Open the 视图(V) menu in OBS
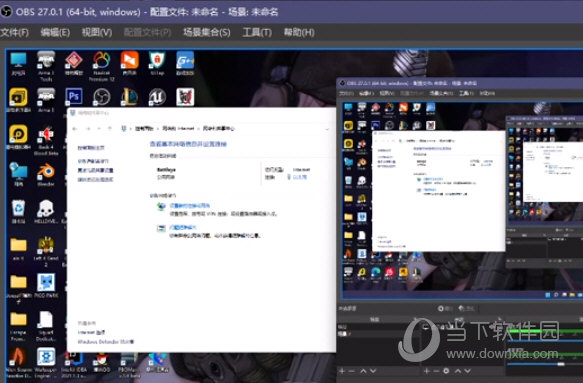Viewport: 583px width, 383px height. (x=97, y=32)
